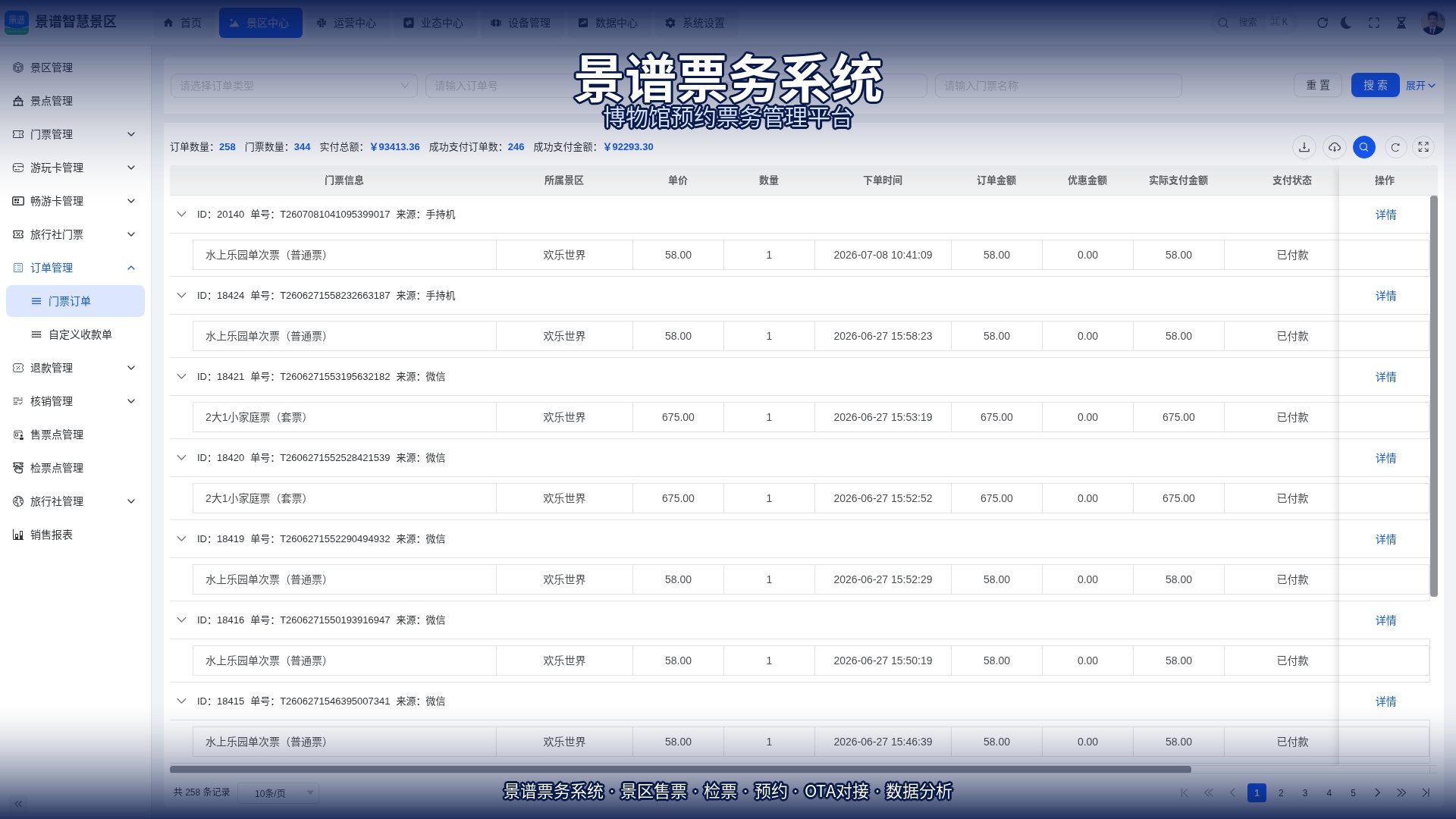Open 详情 for order ID 20140
1456x819 pixels.
tap(1385, 215)
